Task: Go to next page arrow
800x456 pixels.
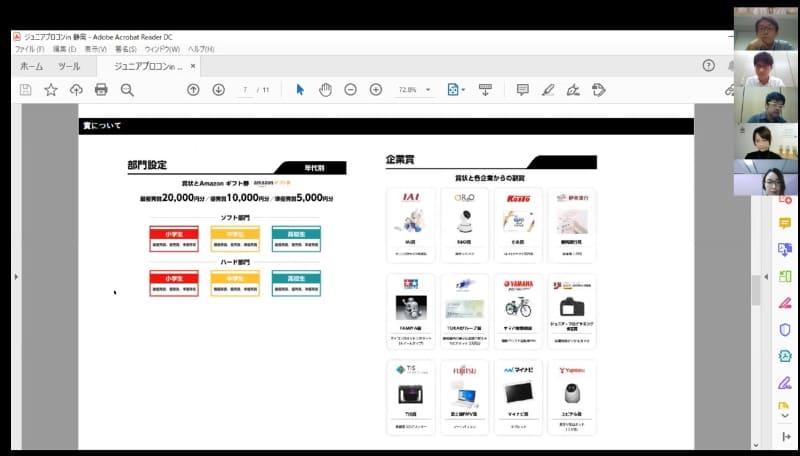Action: click(x=218, y=90)
